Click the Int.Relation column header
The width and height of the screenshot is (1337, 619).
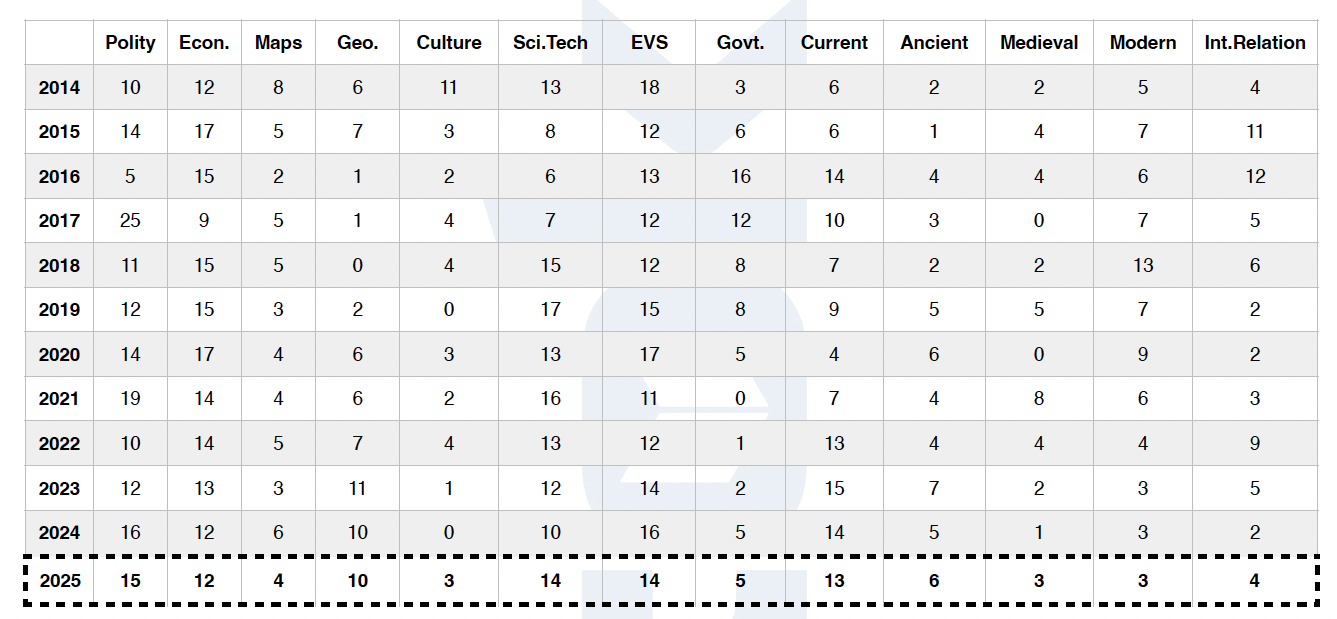pyautogui.click(x=1255, y=43)
